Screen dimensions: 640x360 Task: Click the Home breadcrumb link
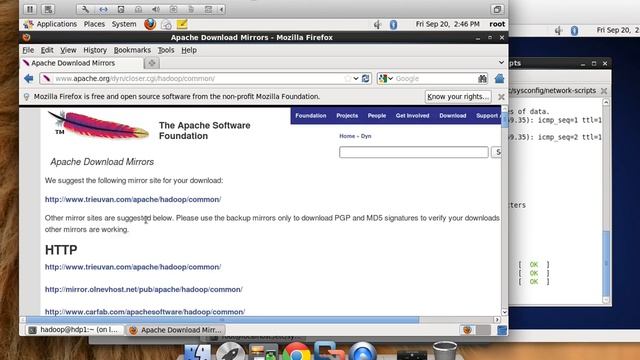point(347,136)
